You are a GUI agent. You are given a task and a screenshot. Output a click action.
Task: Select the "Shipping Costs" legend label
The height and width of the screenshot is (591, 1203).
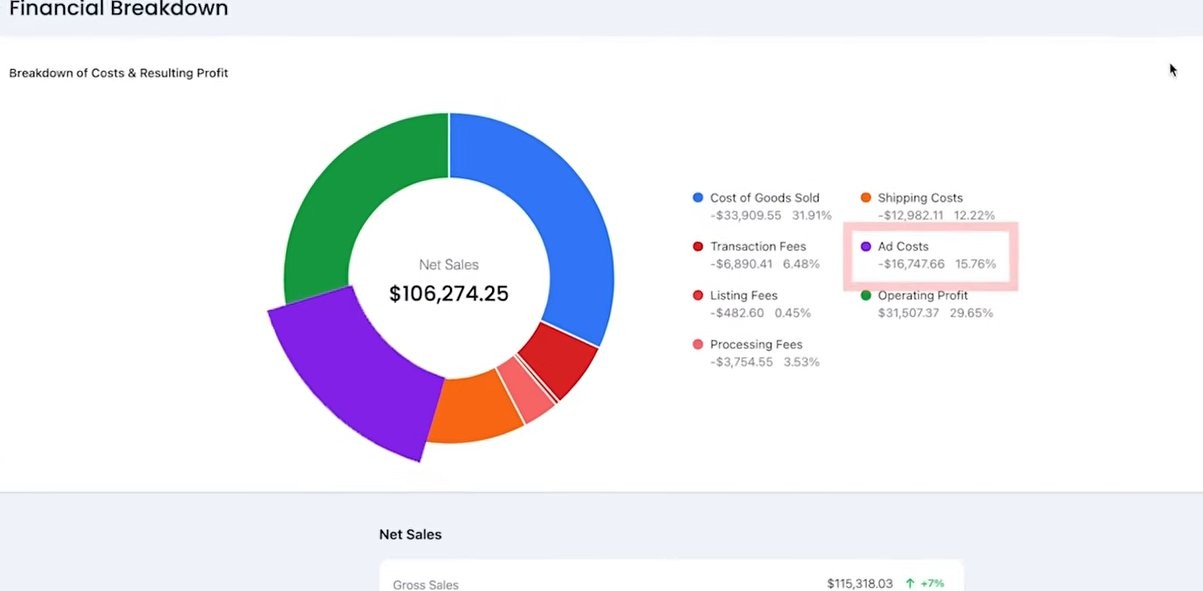(920, 198)
